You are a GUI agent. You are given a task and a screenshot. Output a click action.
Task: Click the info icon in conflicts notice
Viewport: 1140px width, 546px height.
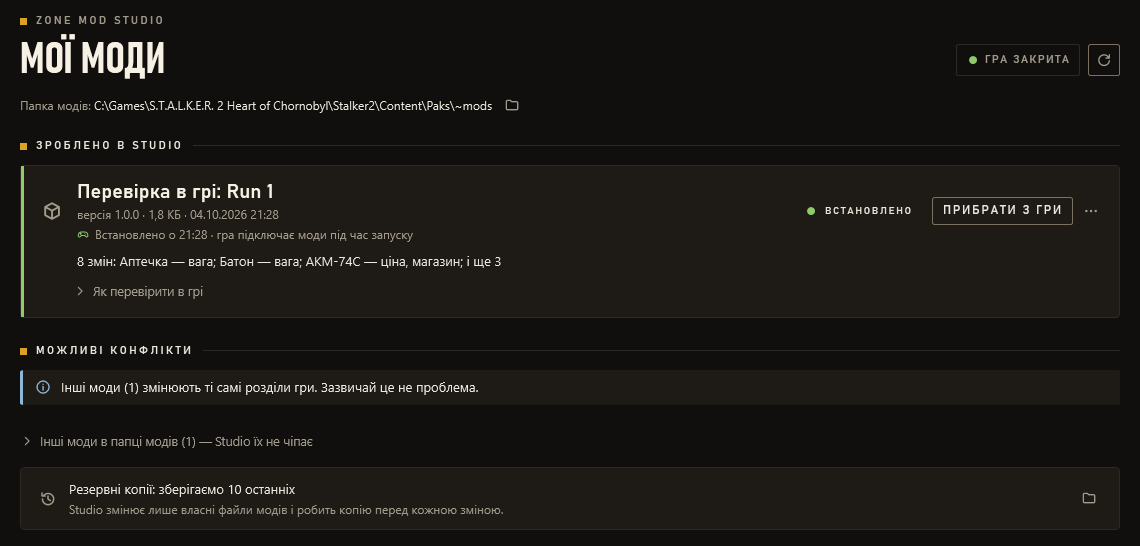43,387
